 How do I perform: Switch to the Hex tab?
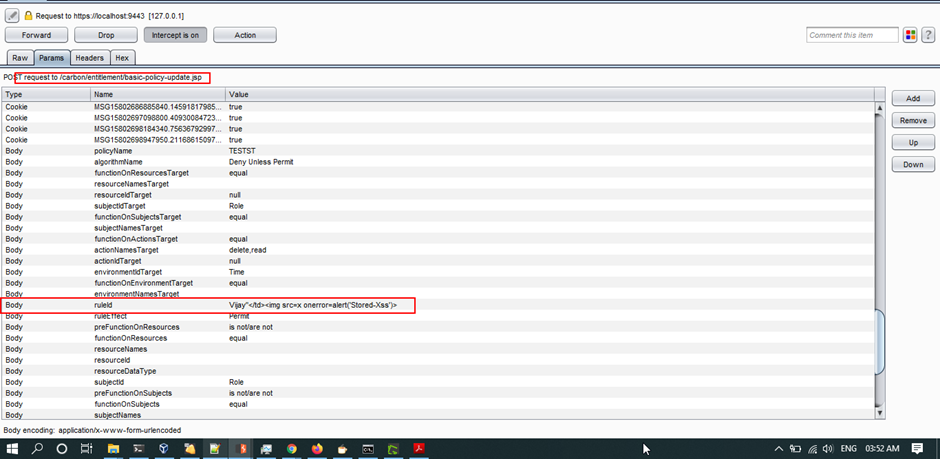(x=122, y=58)
